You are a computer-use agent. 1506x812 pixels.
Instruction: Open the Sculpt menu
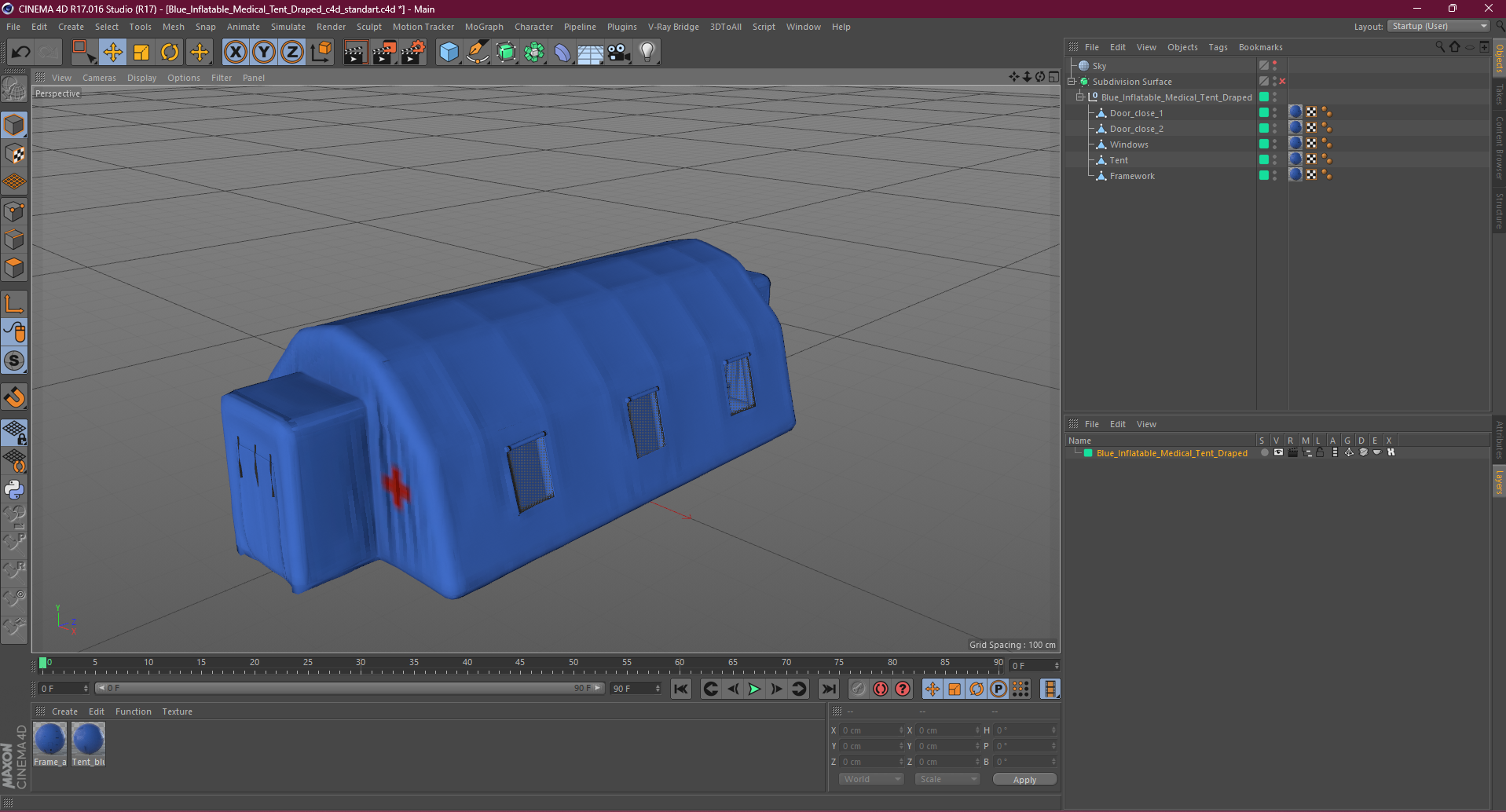coord(368,27)
